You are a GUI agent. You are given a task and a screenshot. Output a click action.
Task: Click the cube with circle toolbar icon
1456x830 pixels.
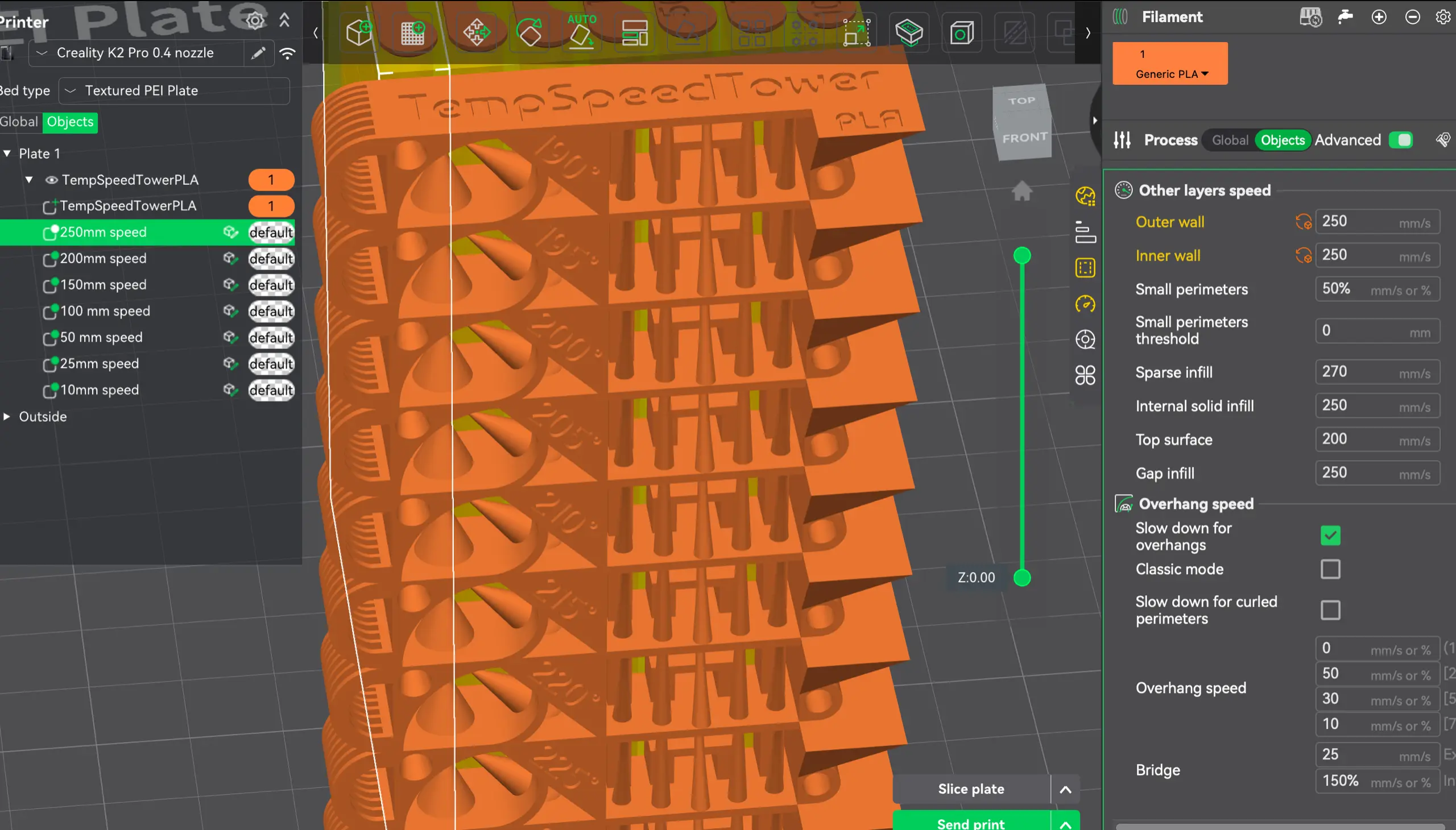coord(962,33)
